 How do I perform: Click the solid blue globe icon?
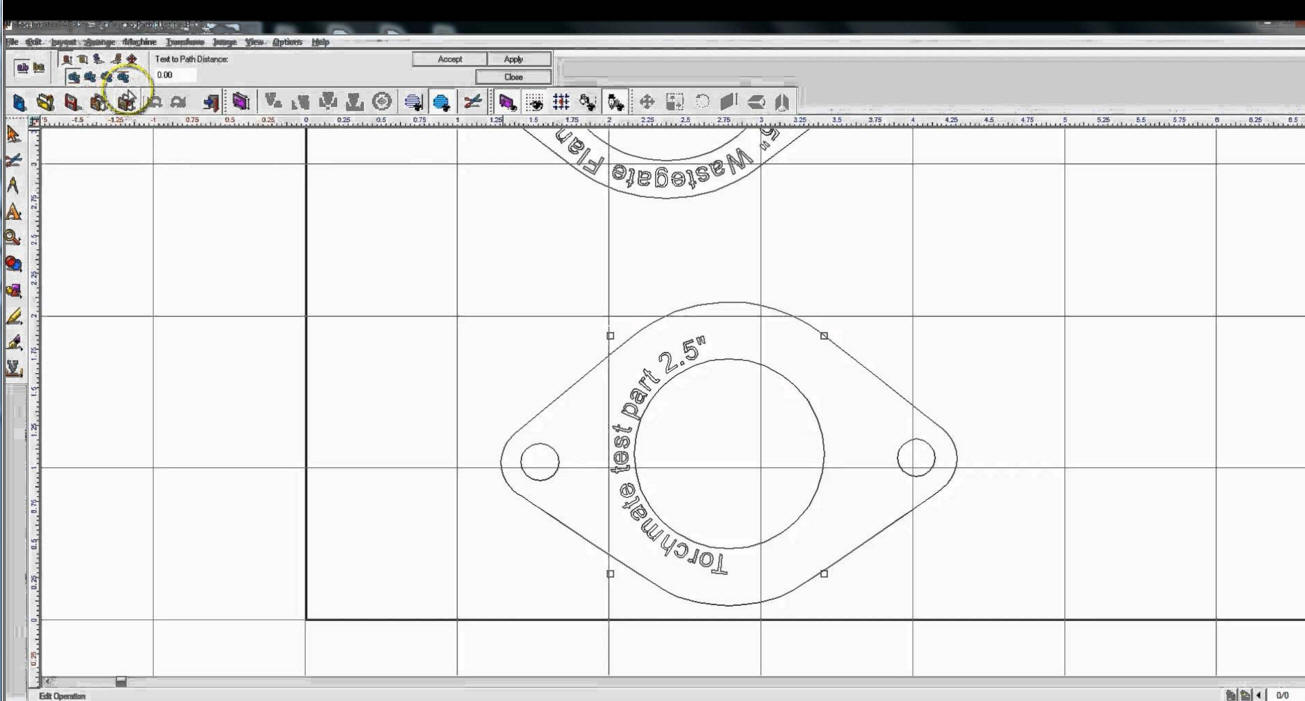point(441,102)
